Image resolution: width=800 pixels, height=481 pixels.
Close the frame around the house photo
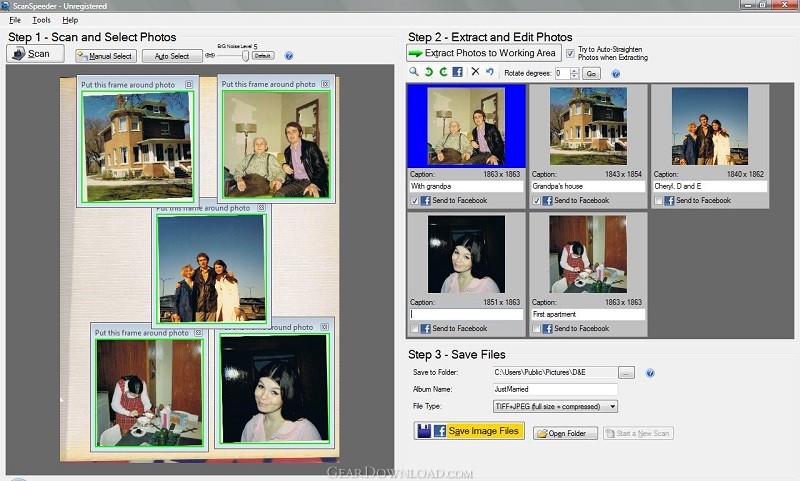coord(189,85)
